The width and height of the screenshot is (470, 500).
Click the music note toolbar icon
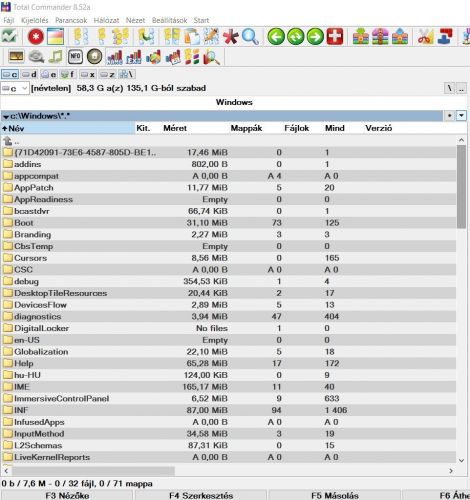tap(56, 57)
